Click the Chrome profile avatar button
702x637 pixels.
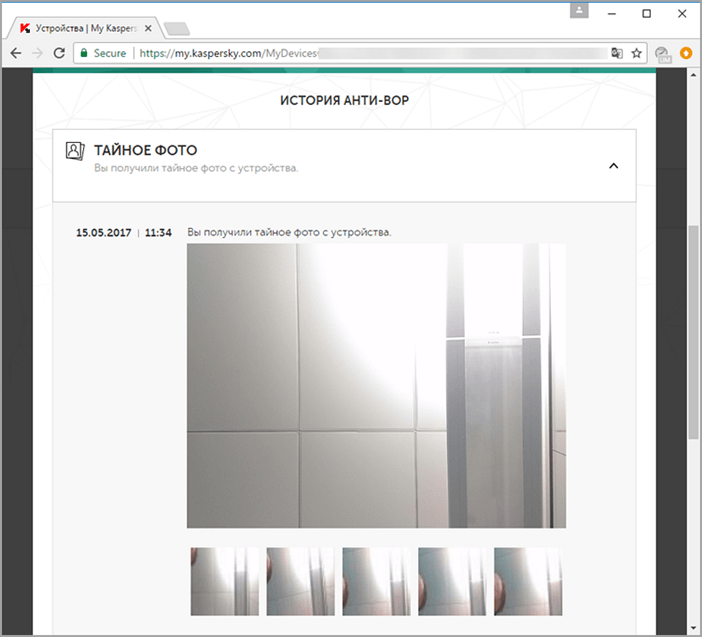579,10
